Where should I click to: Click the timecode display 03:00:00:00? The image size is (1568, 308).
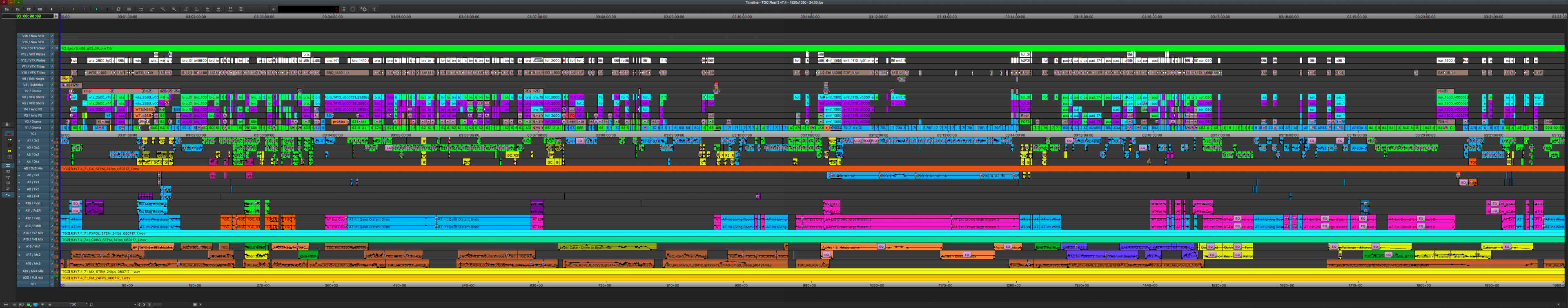tap(29, 16)
